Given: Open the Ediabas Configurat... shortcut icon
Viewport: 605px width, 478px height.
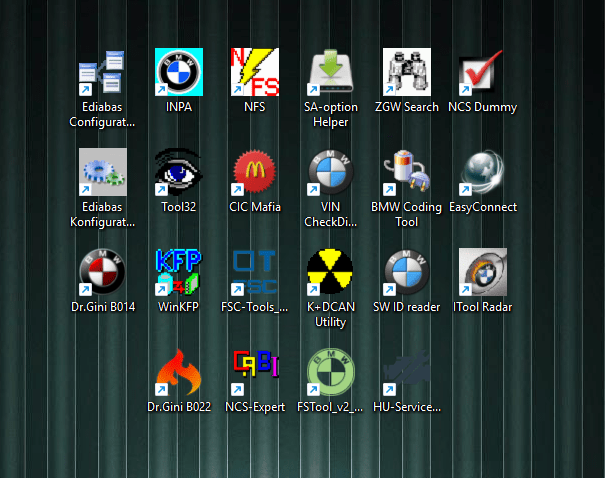Looking at the screenshot, I should tap(102, 72).
